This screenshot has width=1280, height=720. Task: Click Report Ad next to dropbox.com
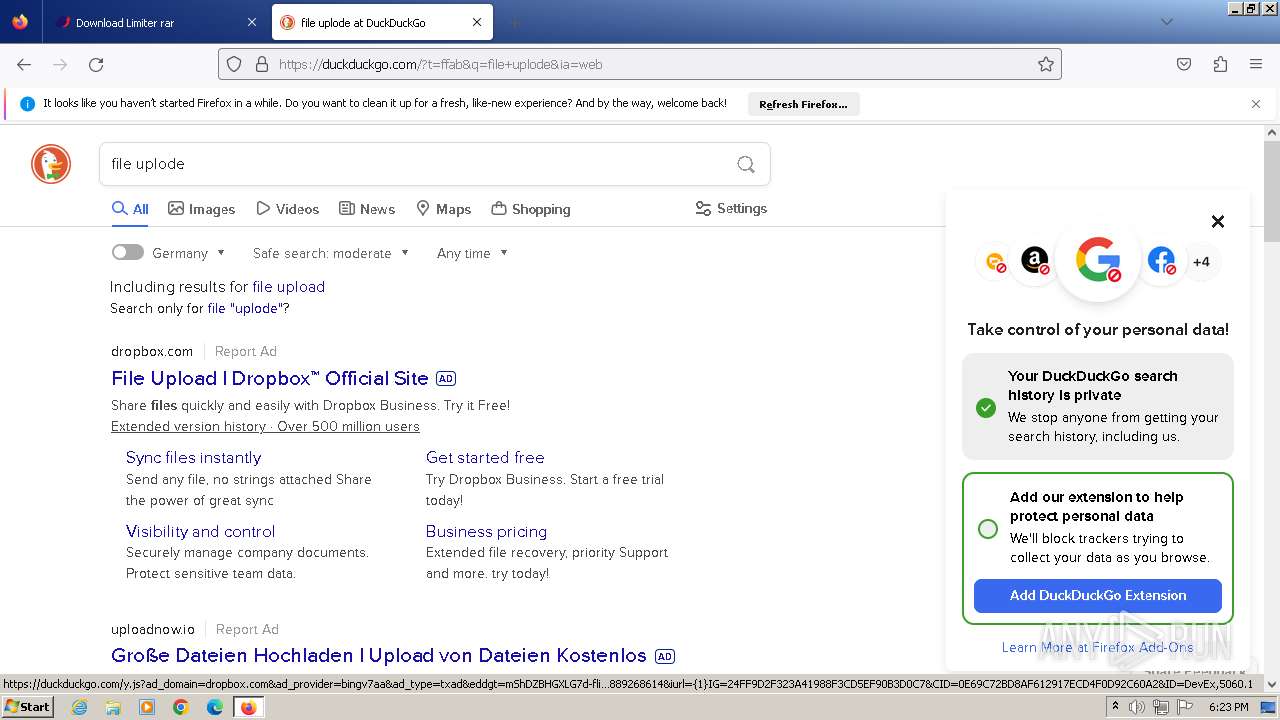246,351
